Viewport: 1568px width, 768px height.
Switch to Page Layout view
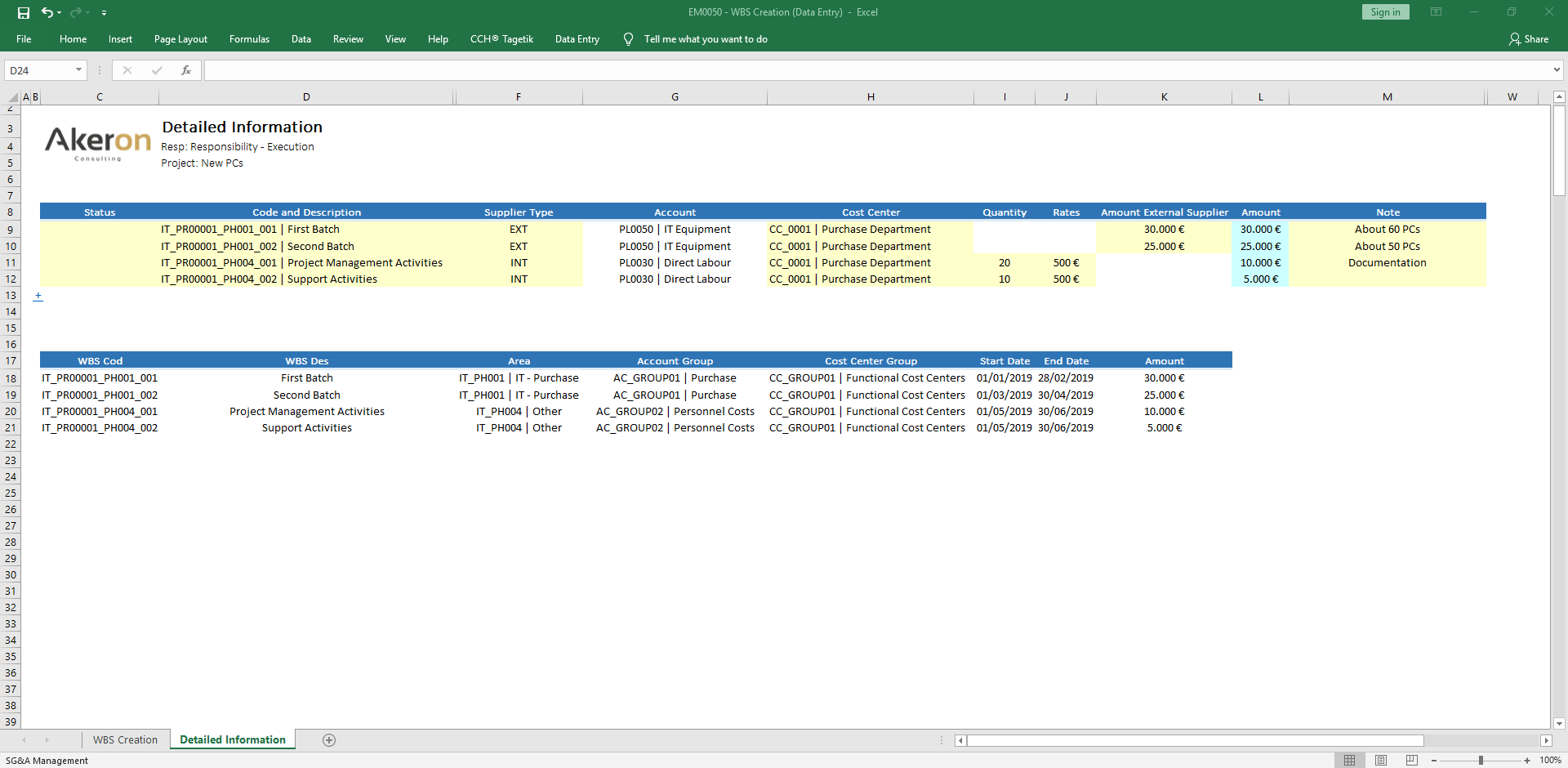(1381, 761)
